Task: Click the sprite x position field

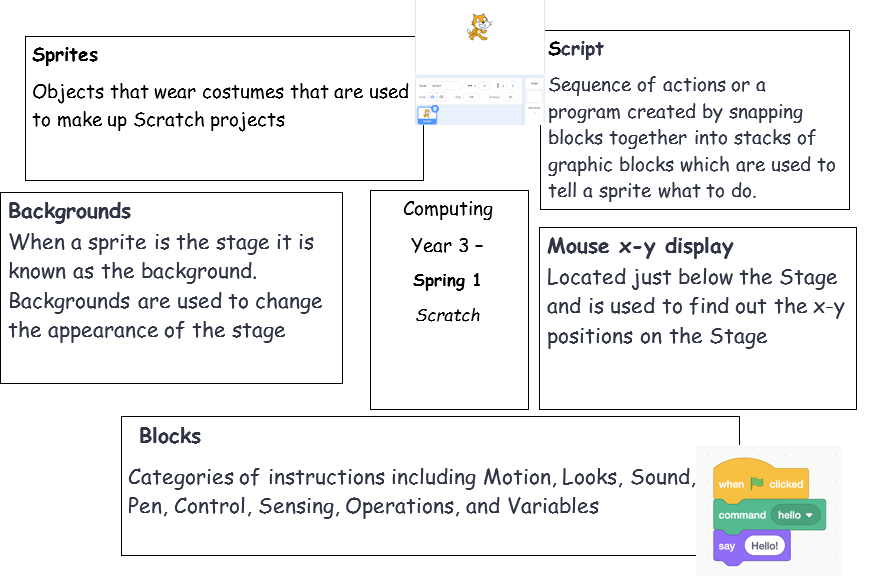Action: pos(484,86)
